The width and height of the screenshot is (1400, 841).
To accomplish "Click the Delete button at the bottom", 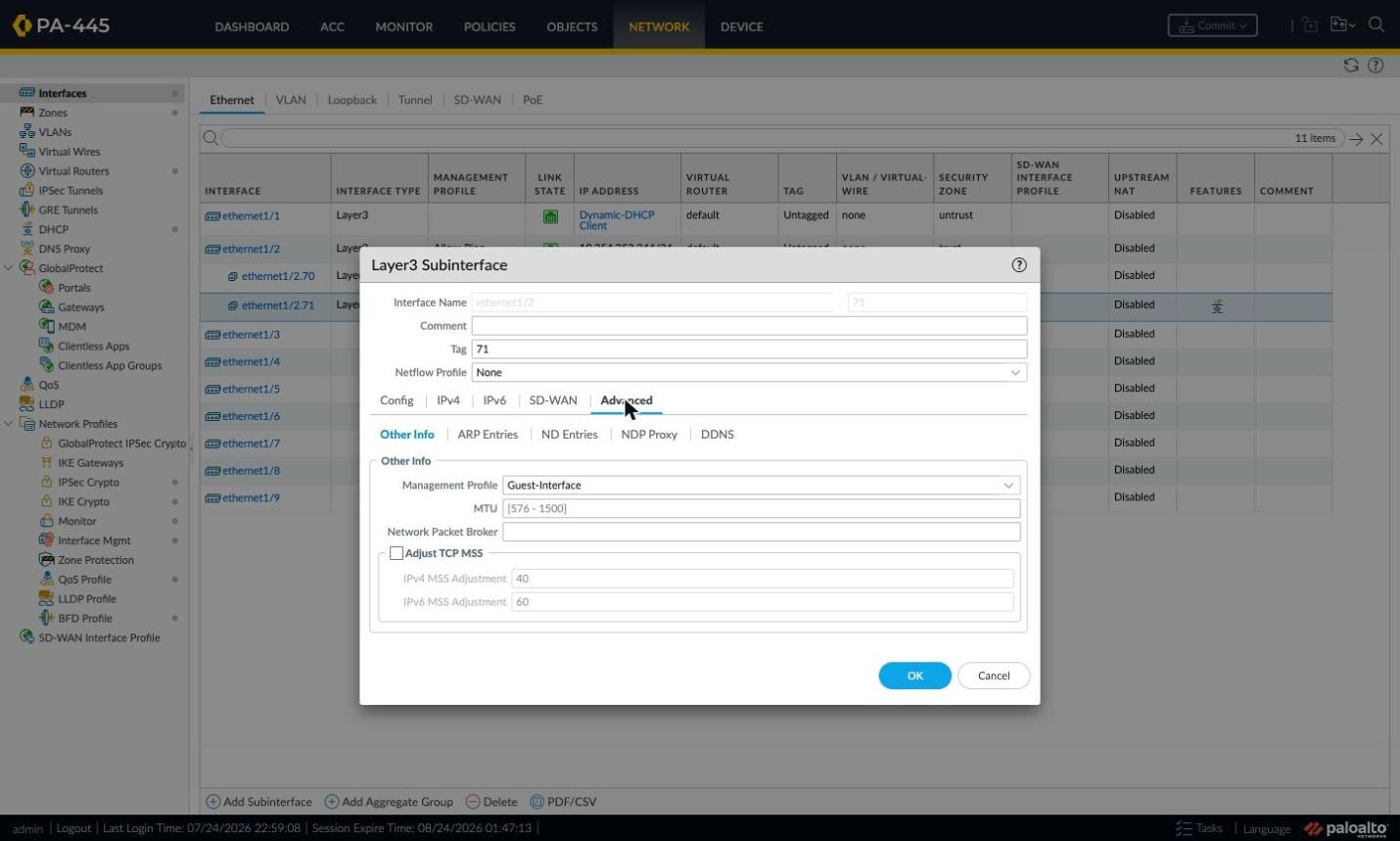I will [491, 802].
